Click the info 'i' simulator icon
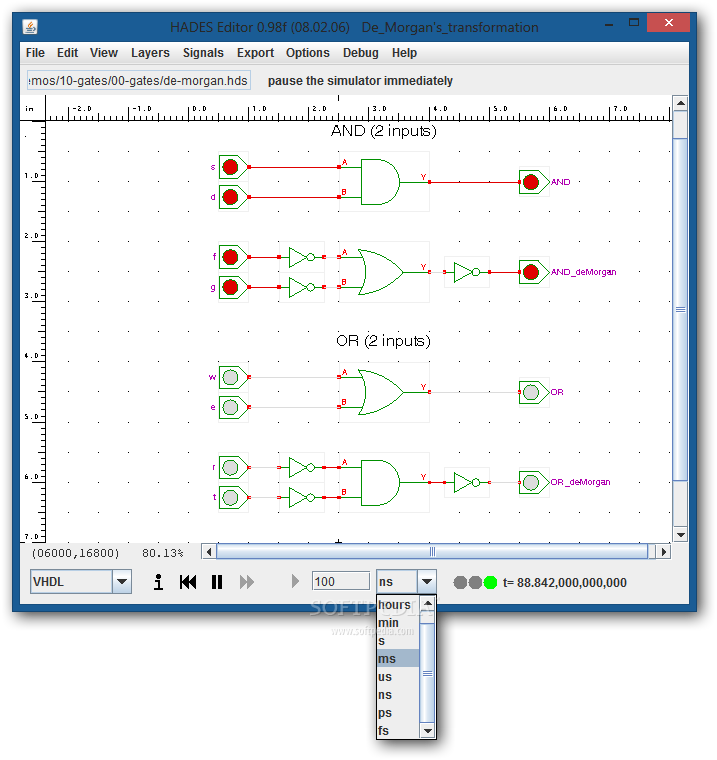Screen dimensions: 717x760 [158, 582]
